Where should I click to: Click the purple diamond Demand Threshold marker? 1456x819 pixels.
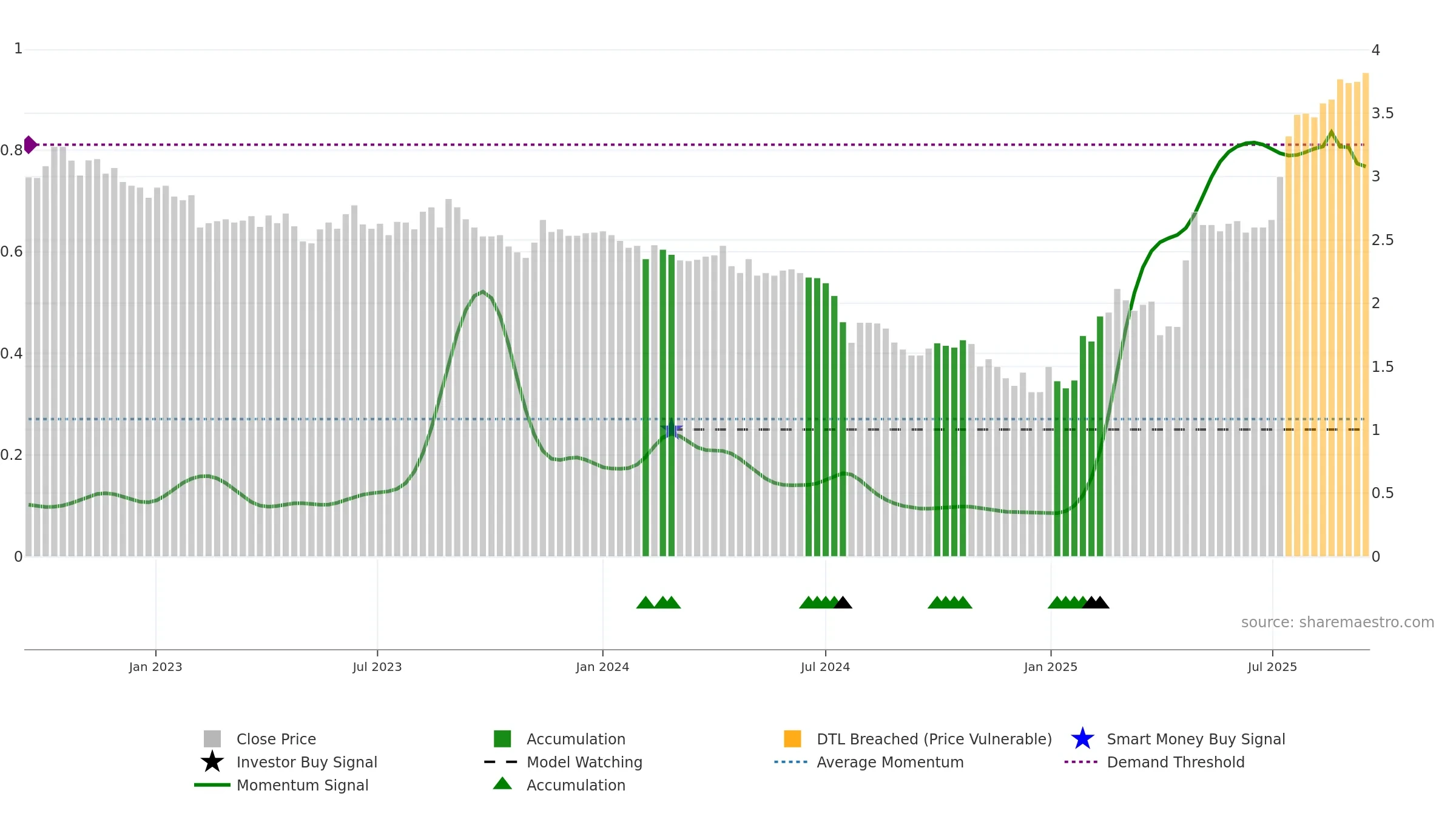pyautogui.click(x=30, y=145)
